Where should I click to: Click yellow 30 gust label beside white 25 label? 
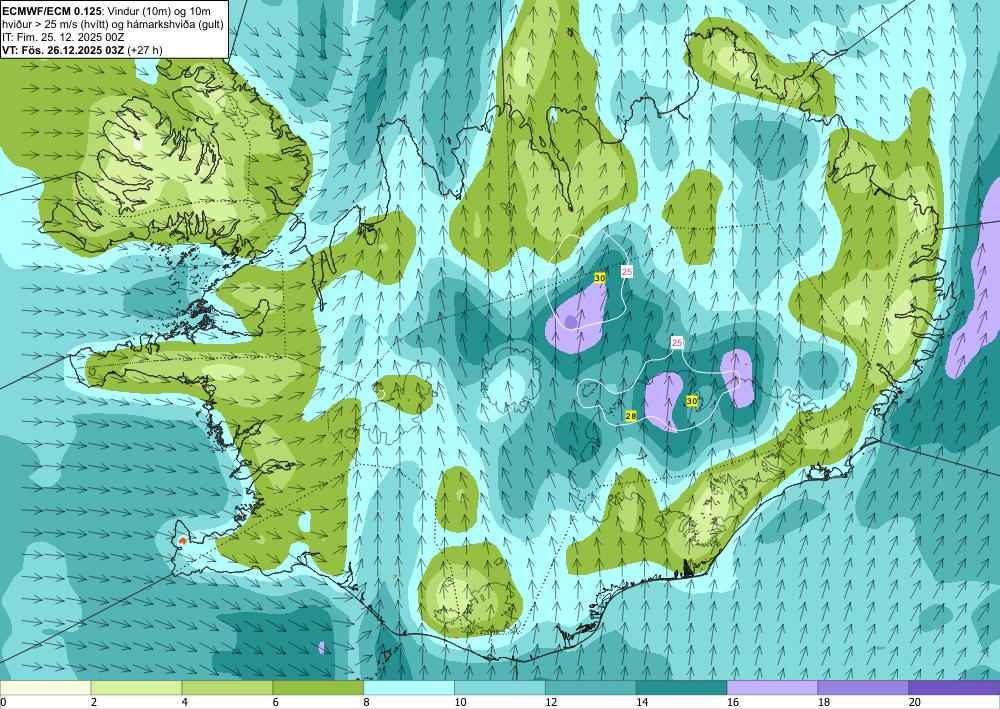tap(599, 278)
